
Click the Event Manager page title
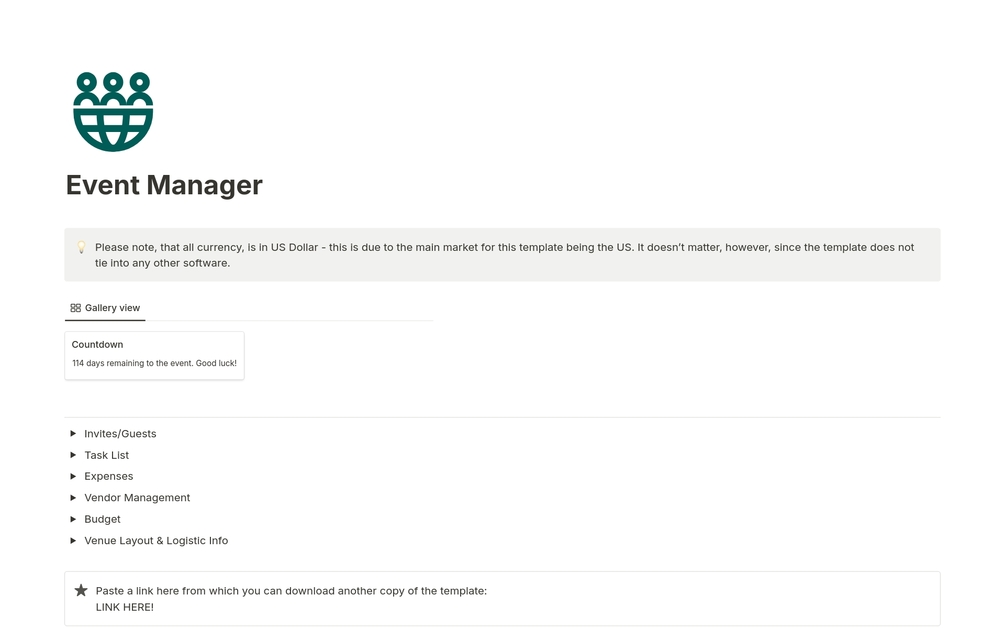tap(164, 185)
